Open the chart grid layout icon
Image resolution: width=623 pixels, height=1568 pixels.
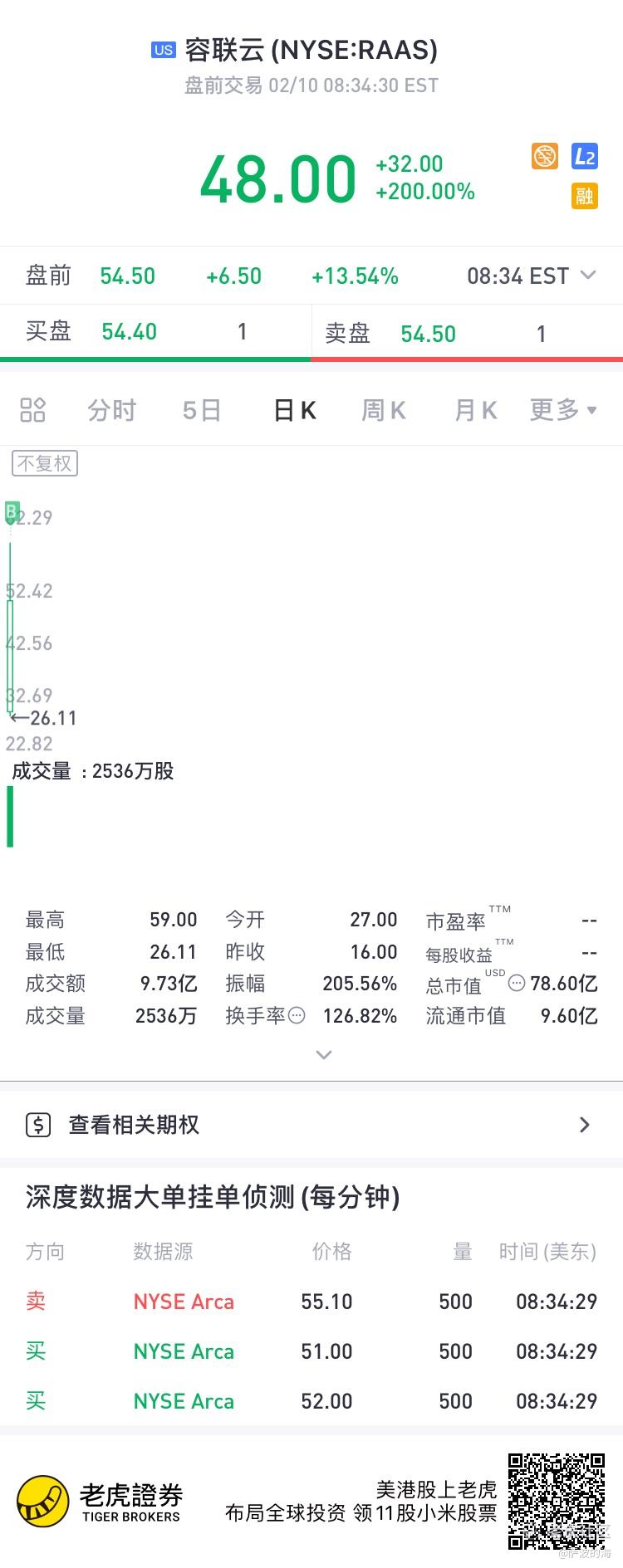pyautogui.click(x=32, y=409)
